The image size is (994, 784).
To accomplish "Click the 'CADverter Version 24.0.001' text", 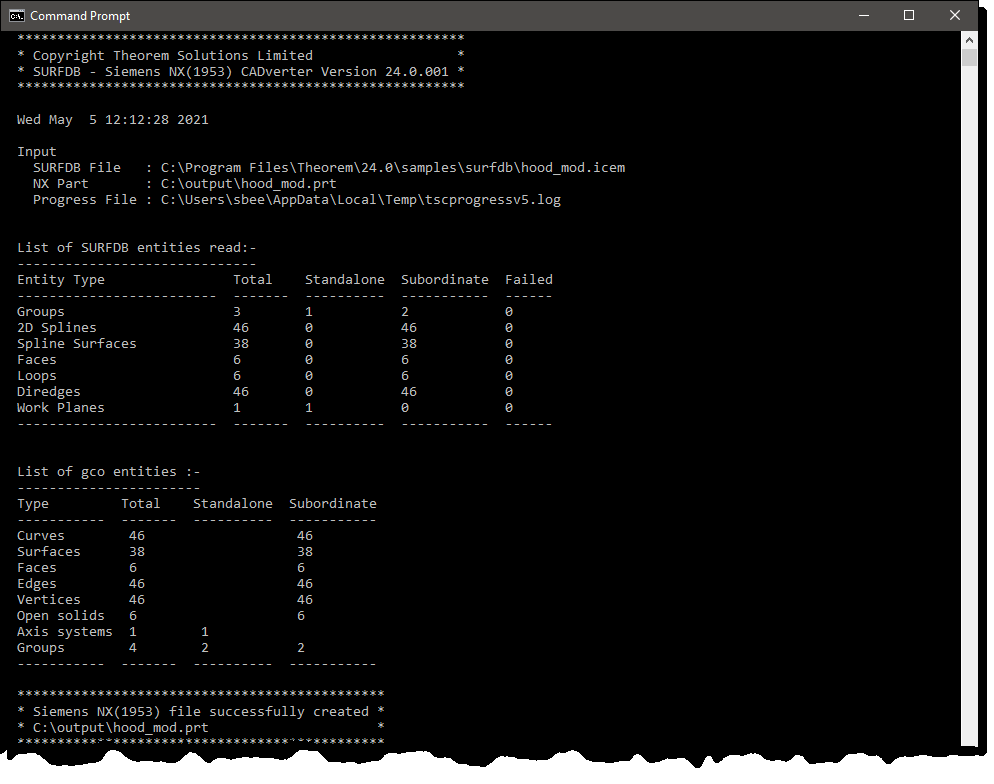I will (344, 72).
